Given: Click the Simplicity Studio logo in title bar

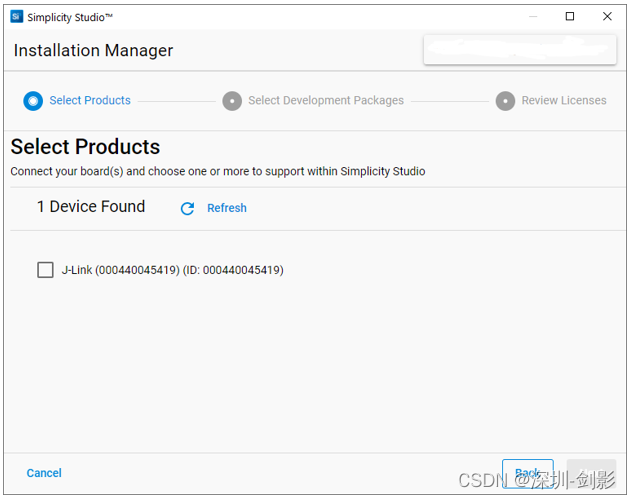Looking at the screenshot, I should (16, 16).
